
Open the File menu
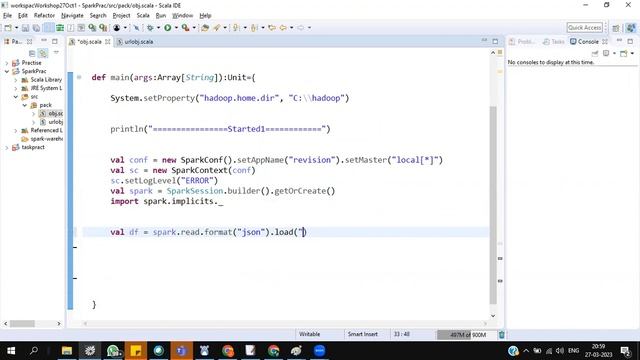pos(7,16)
